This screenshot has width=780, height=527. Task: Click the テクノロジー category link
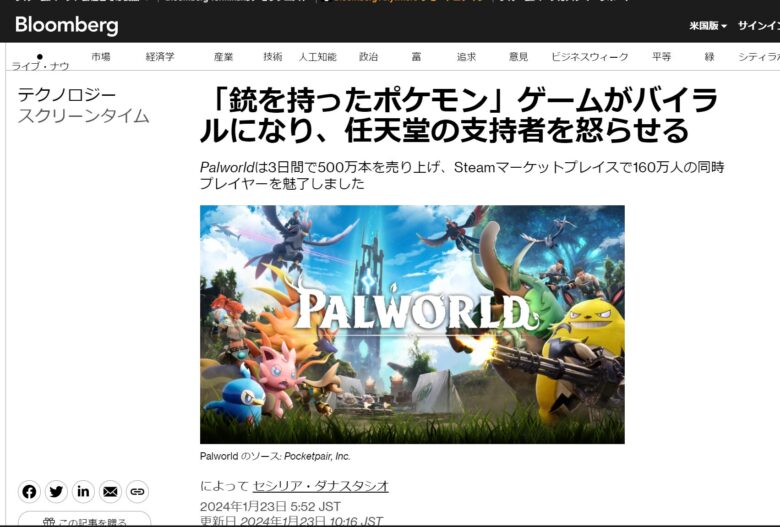[x=67, y=94]
